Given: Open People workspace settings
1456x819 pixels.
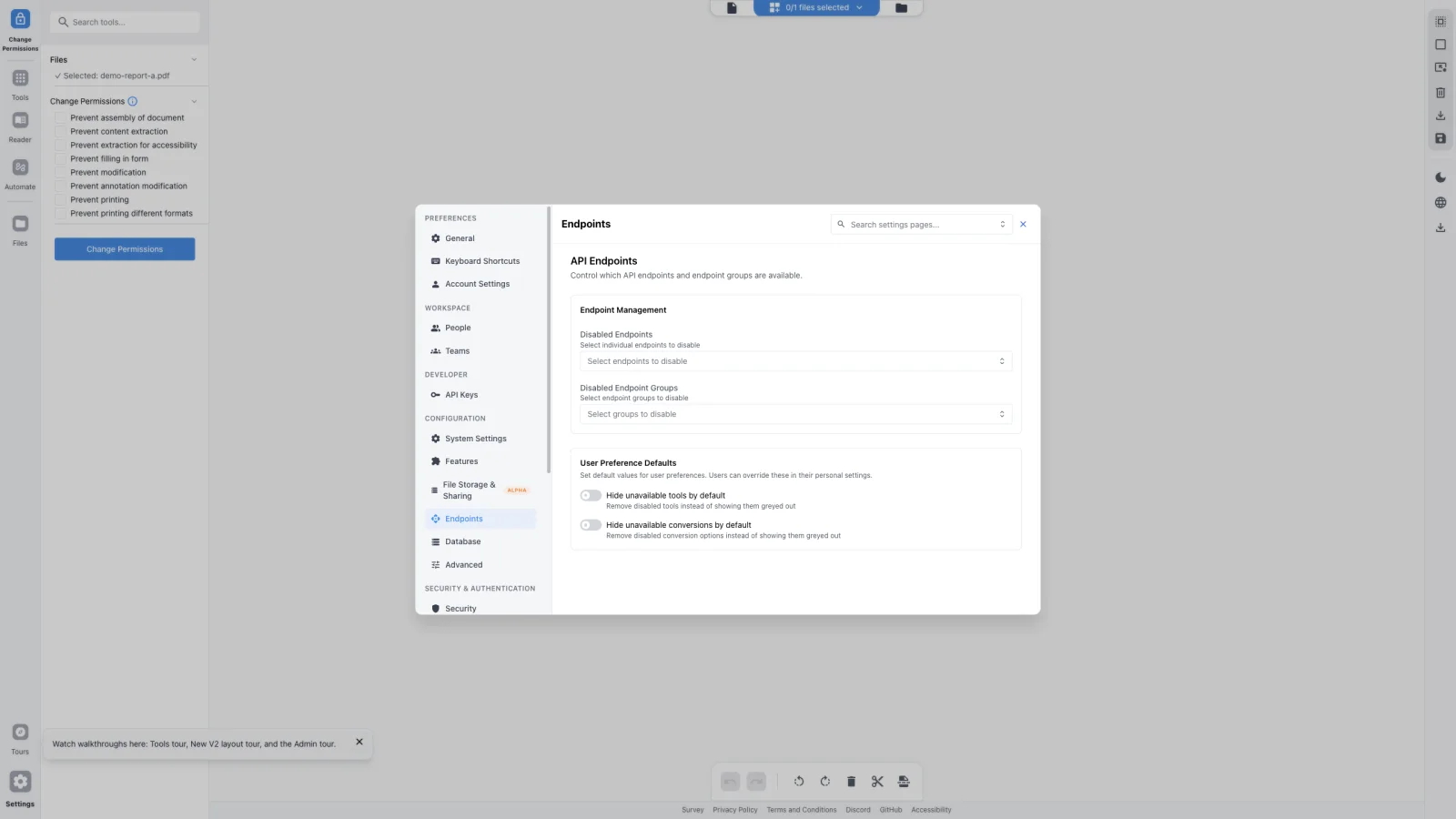Looking at the screenshot, I should [480, 328].
